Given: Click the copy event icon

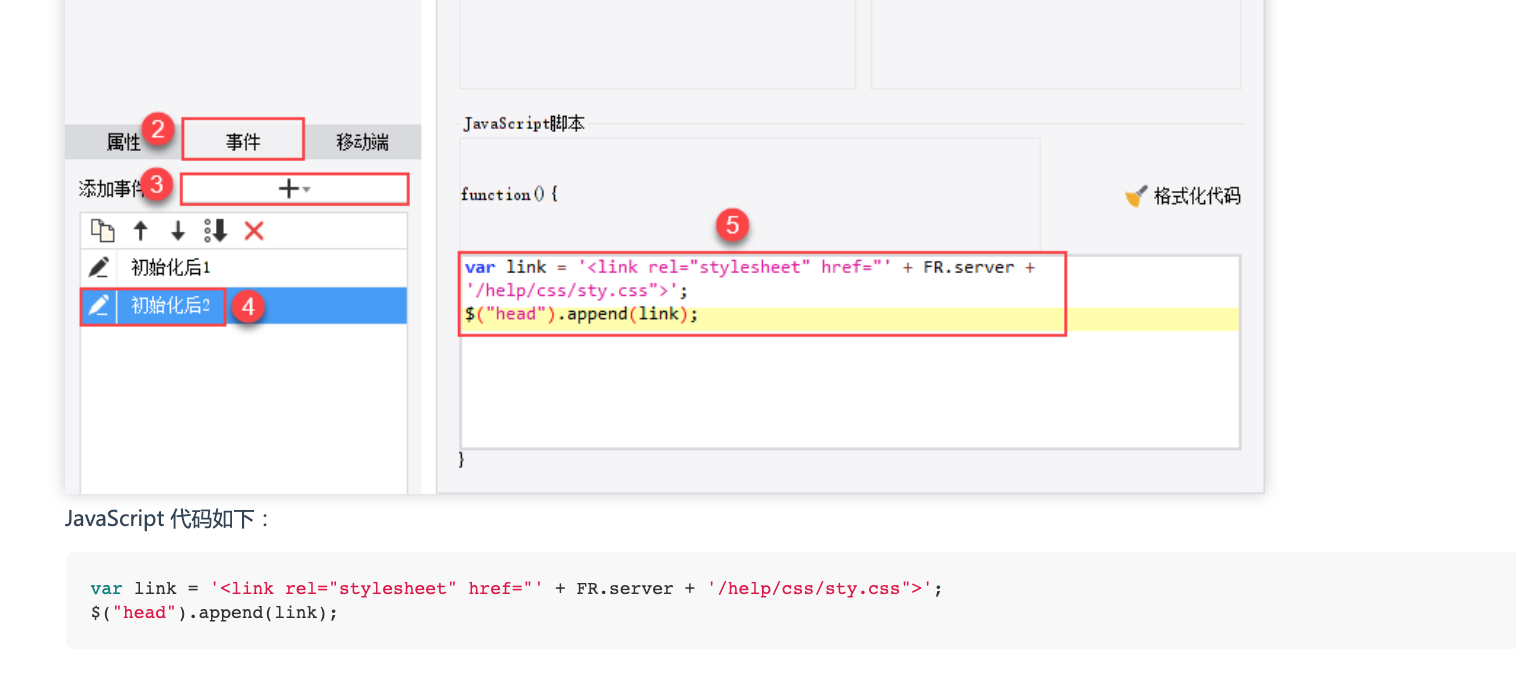Looking at the screenshot, I should click(102, 231).
